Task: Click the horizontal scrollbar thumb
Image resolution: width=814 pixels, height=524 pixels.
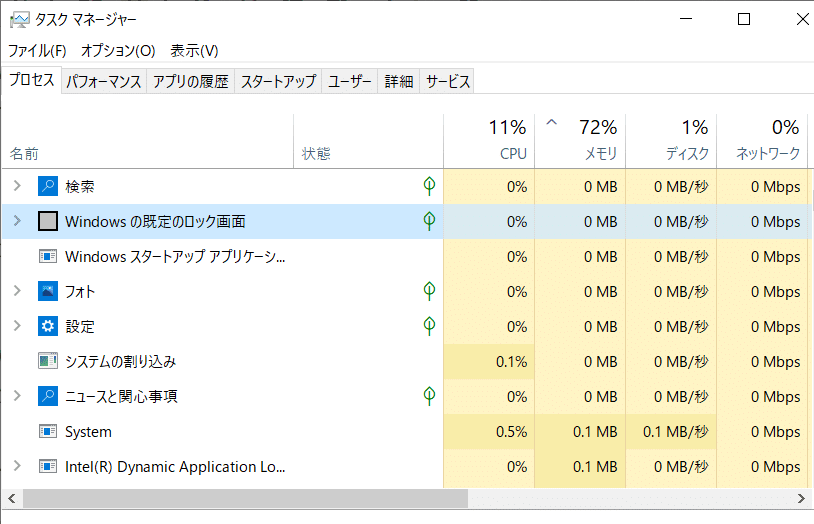Action: click(x=245, y=499)
